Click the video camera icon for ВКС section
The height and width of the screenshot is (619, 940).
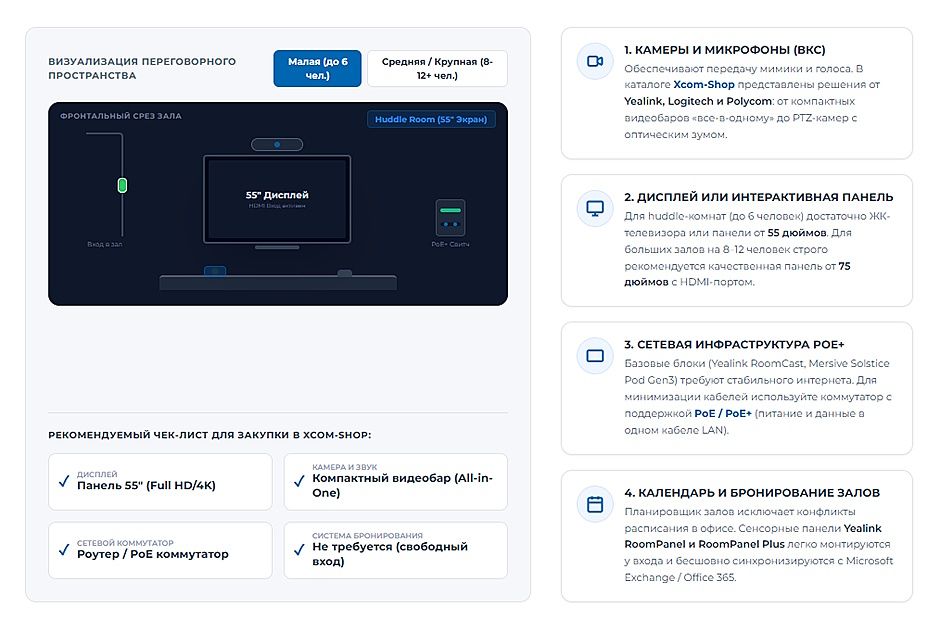pyautogui.click(x=595, y=61)
